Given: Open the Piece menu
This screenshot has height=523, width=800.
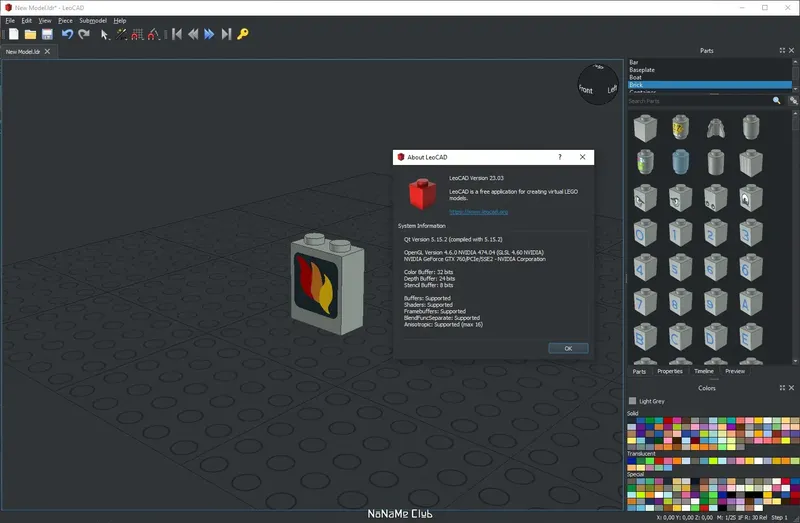Looking at the screenshot, I should coord(65,20).
